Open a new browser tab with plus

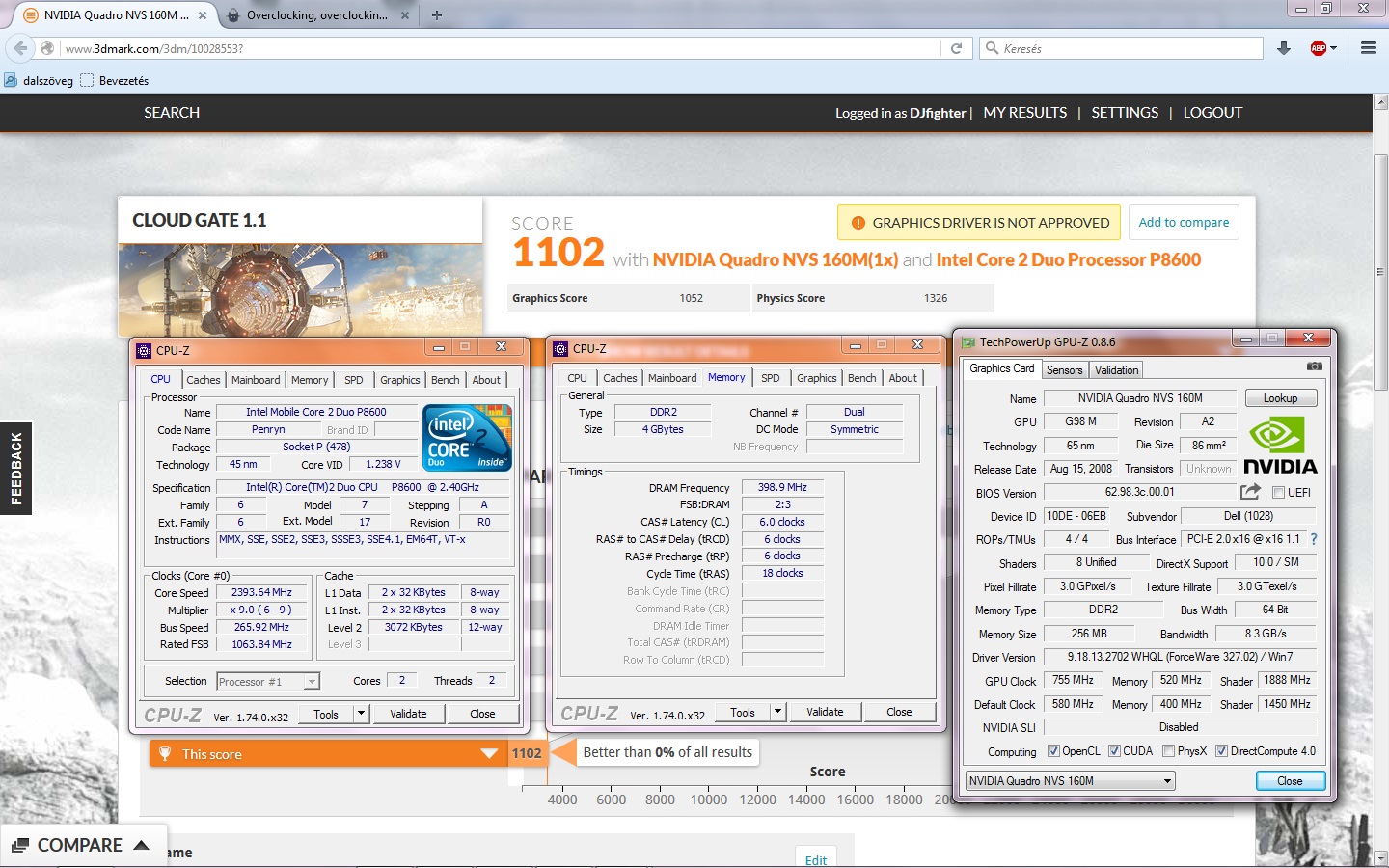pyautogui.click(x=437, y=15)
